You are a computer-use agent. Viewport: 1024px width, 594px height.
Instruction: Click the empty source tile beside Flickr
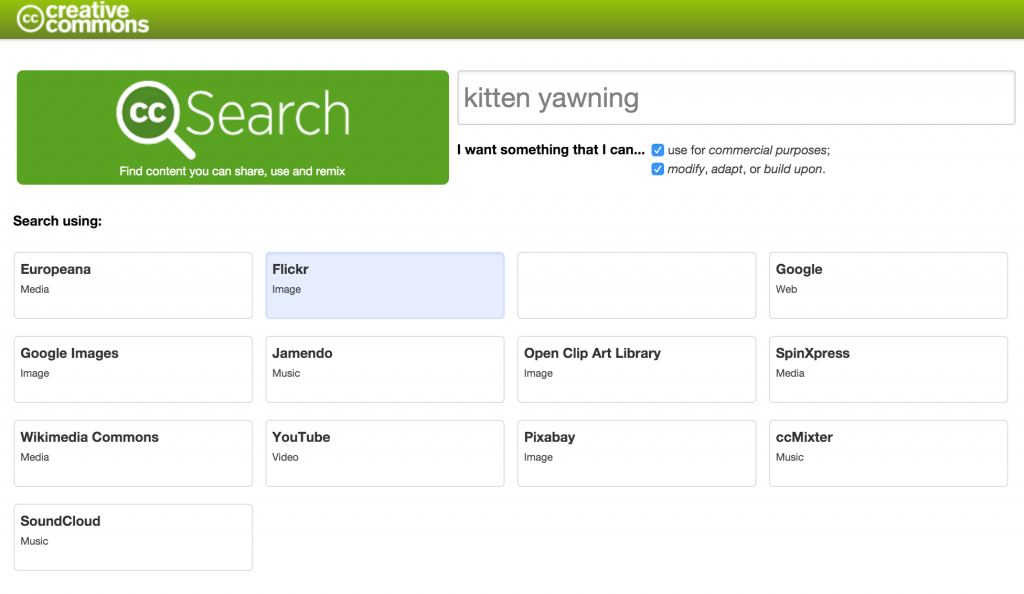636,285
